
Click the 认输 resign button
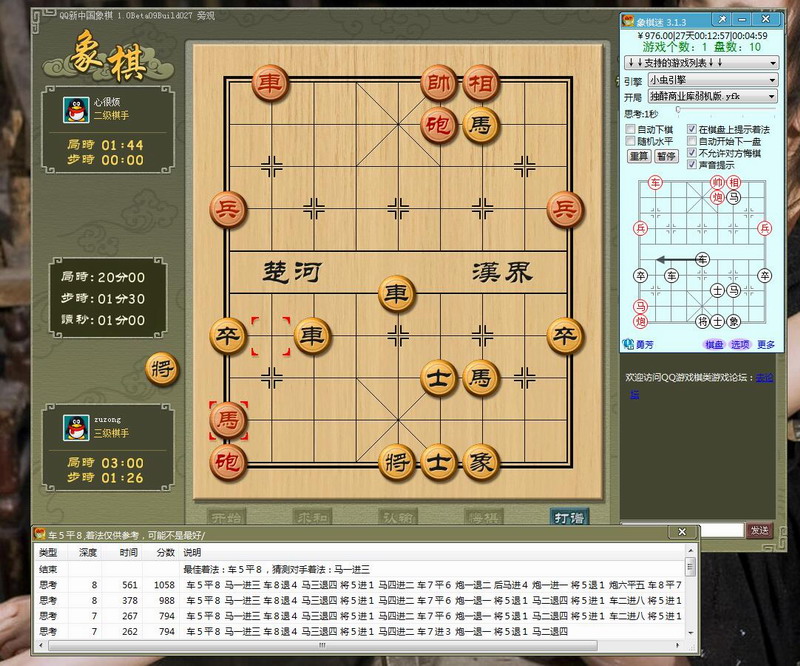[398, 517]
